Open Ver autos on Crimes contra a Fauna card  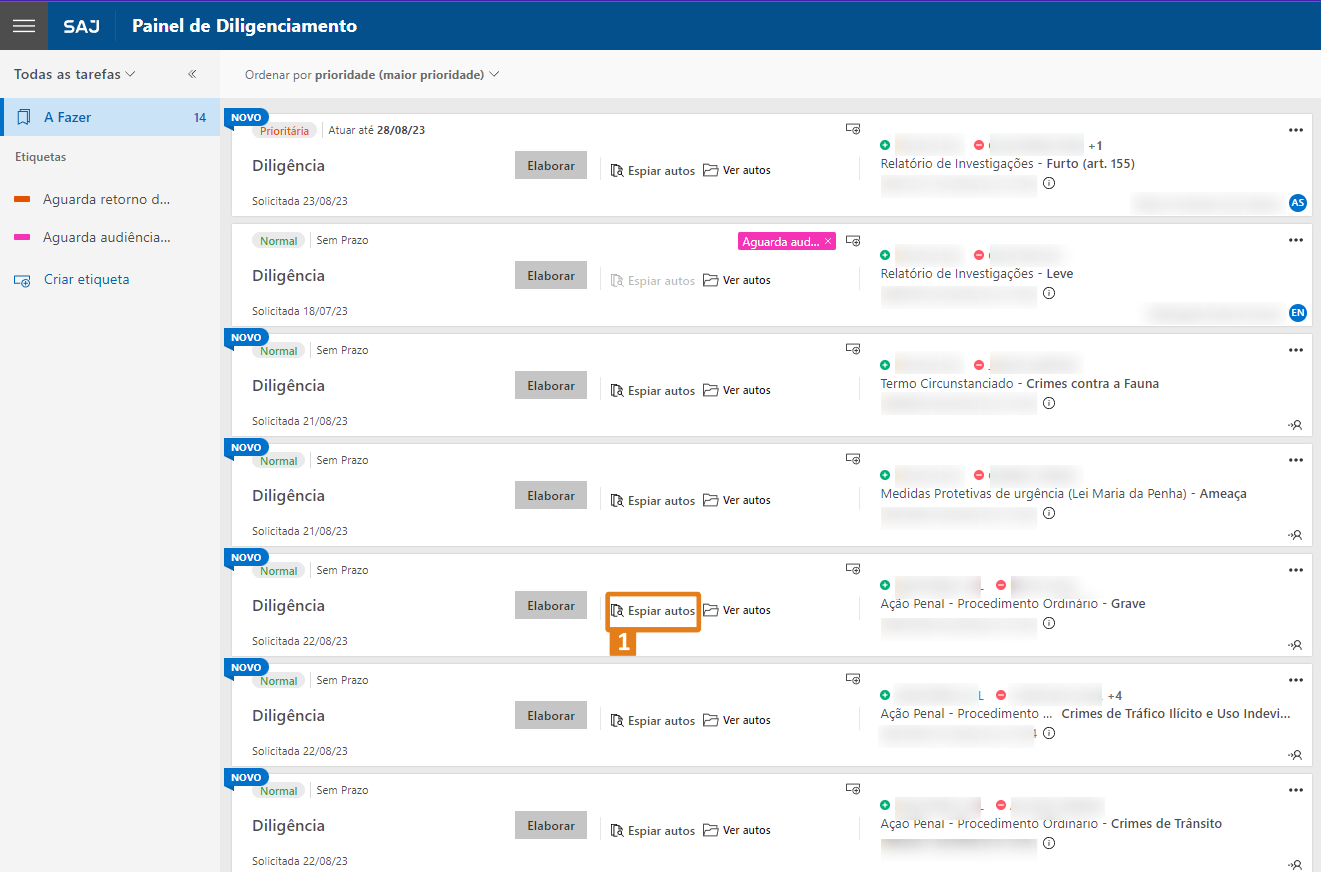click(x=737, y=390)
